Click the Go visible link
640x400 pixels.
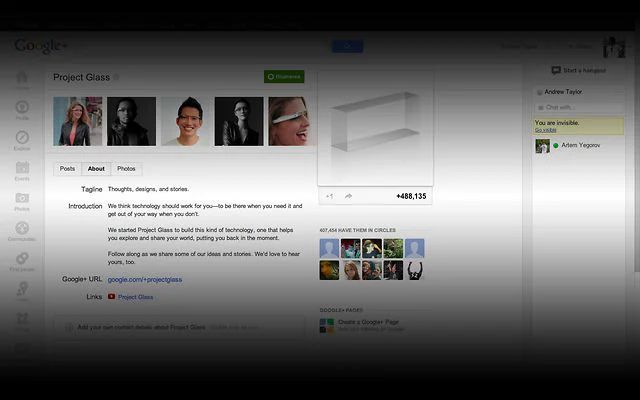[x=546, y=130]
